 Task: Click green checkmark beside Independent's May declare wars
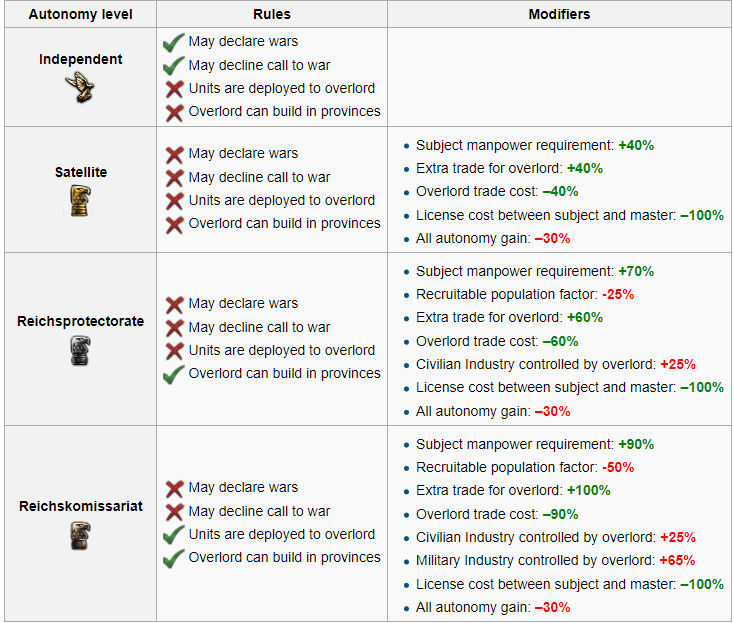174,42
